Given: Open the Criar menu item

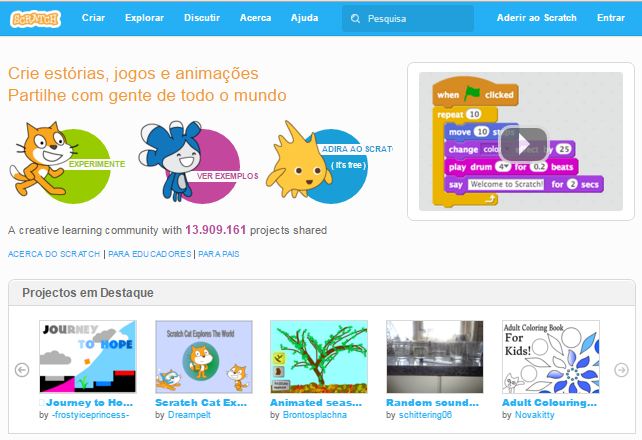Looking at the screenshot, I should pyautogui.click(x=93, y=18).
